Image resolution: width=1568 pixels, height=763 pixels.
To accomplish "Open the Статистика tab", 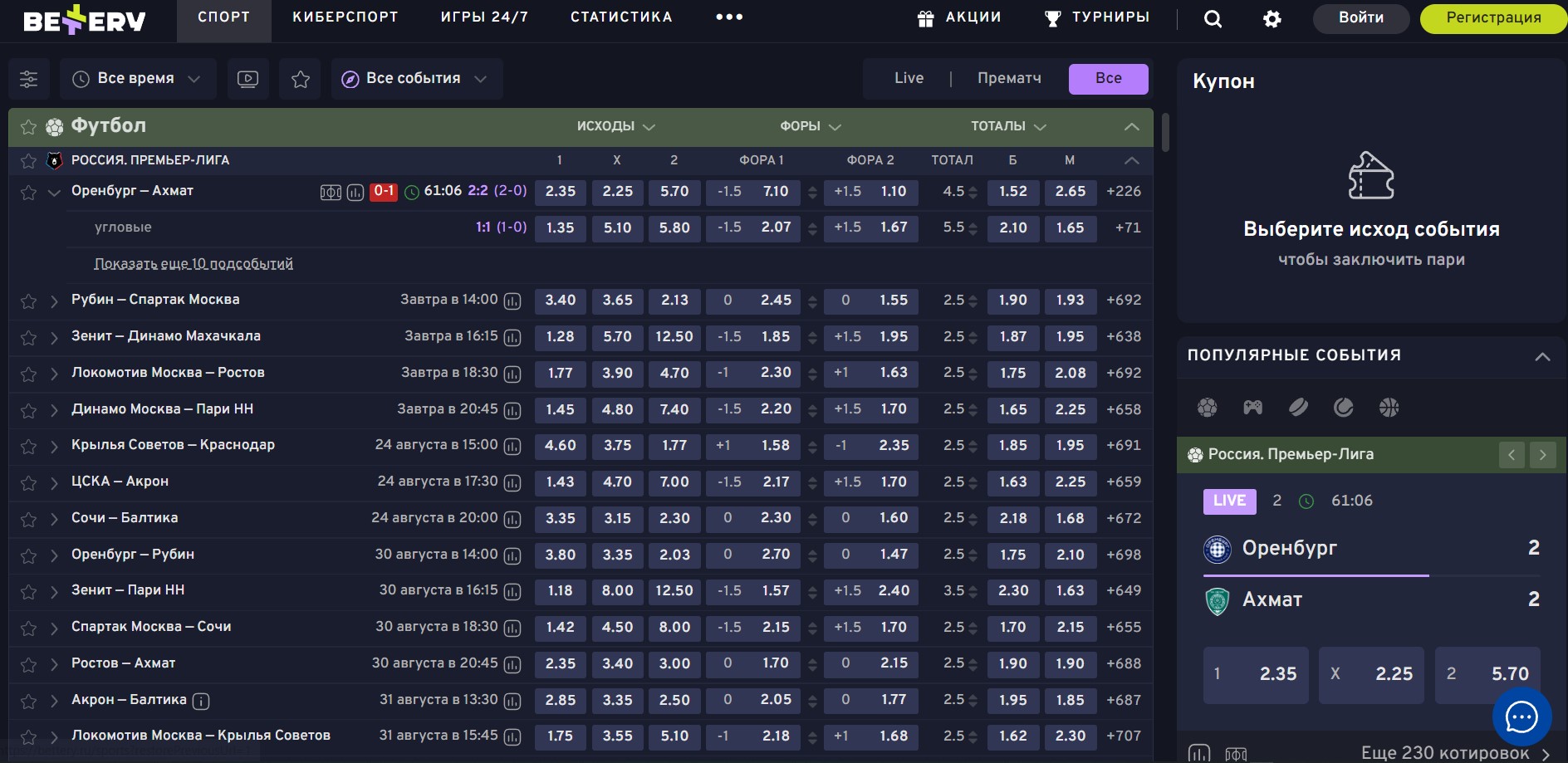I will 621,17.
